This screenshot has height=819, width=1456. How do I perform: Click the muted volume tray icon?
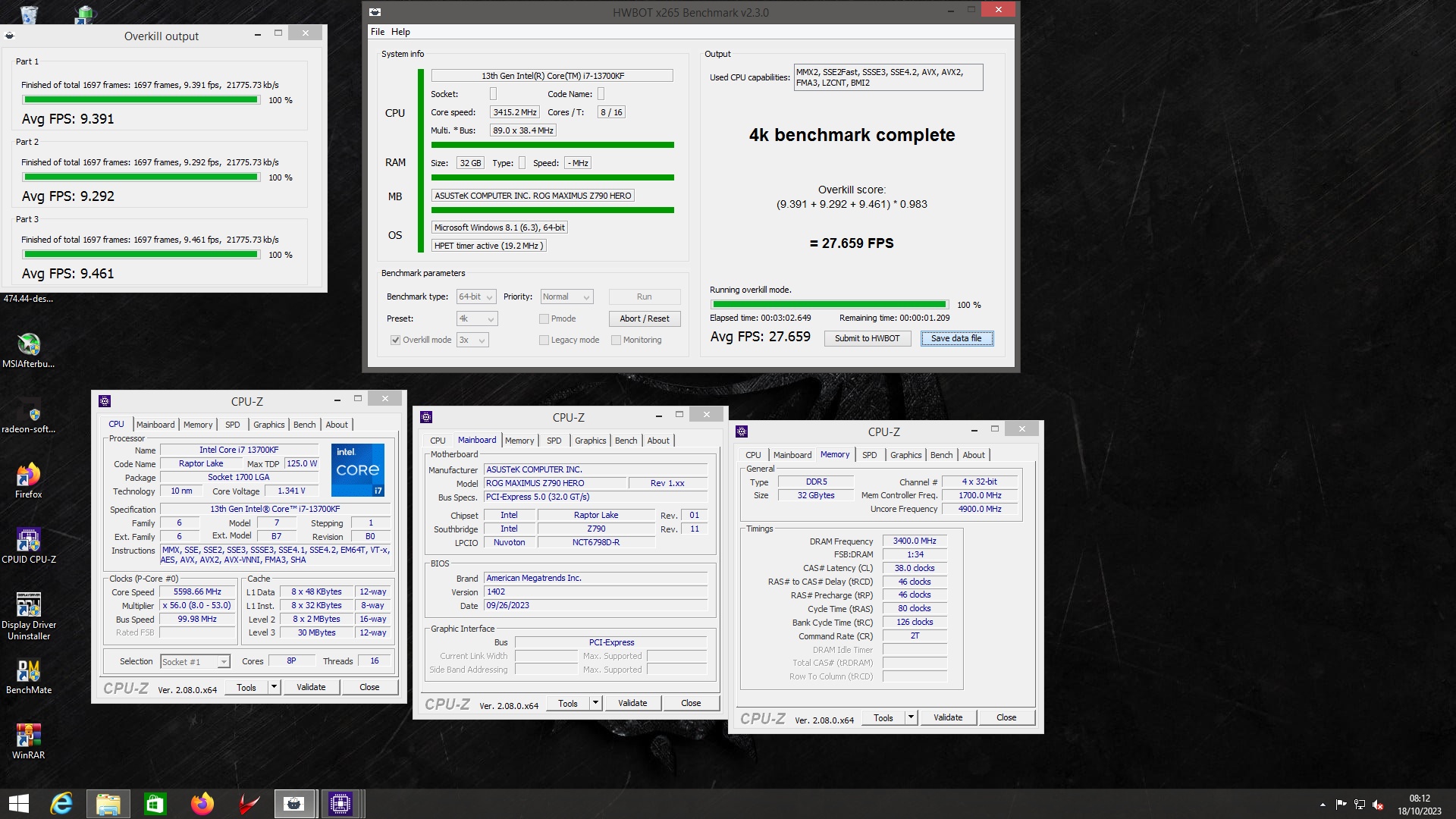[x=1378, y=805]
